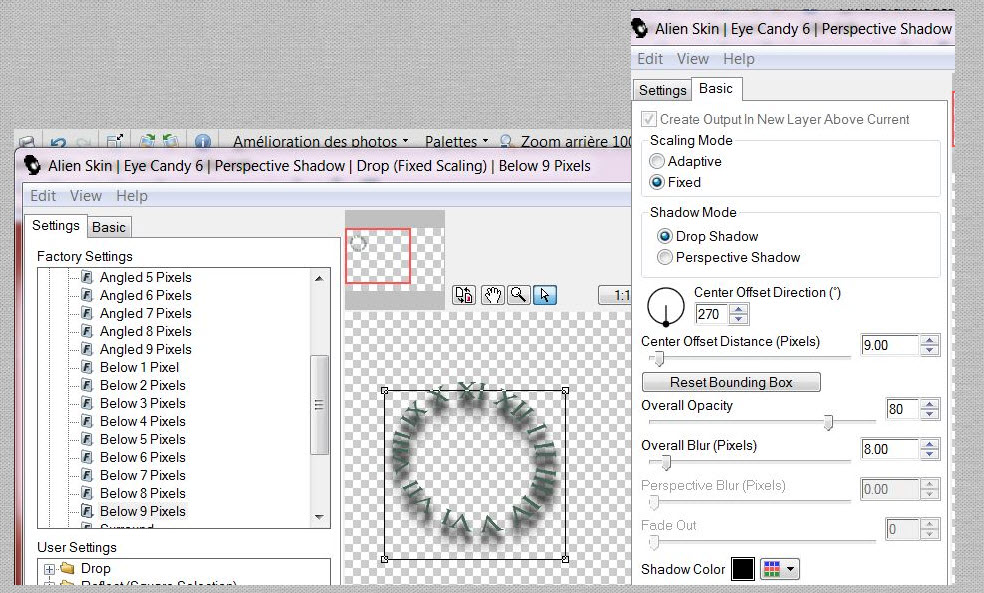Viewport: 984px width, 593px height.
Task: Switch to the Settings tab in the right Perspective Shadow window
Action: tap(662, 90)
